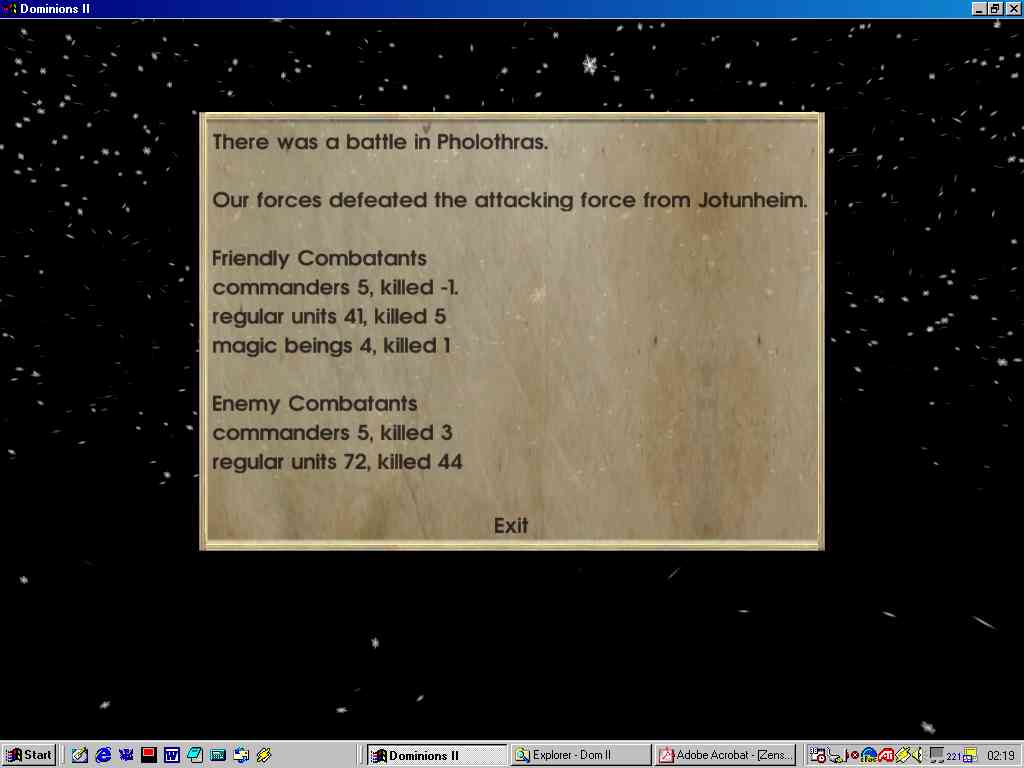1024x768 pixels.
Task: Click the first quick launch desktop icon
Action: tap(80, 755)
